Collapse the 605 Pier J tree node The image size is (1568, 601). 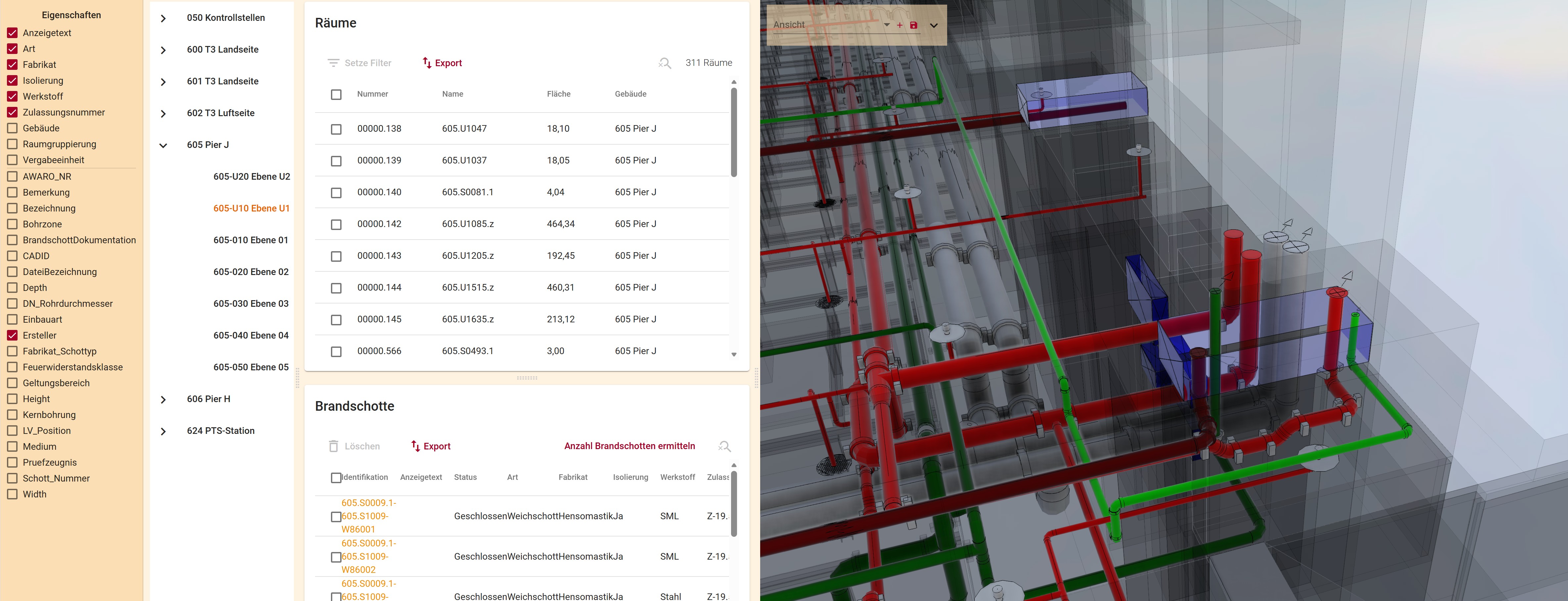[163, 146]
